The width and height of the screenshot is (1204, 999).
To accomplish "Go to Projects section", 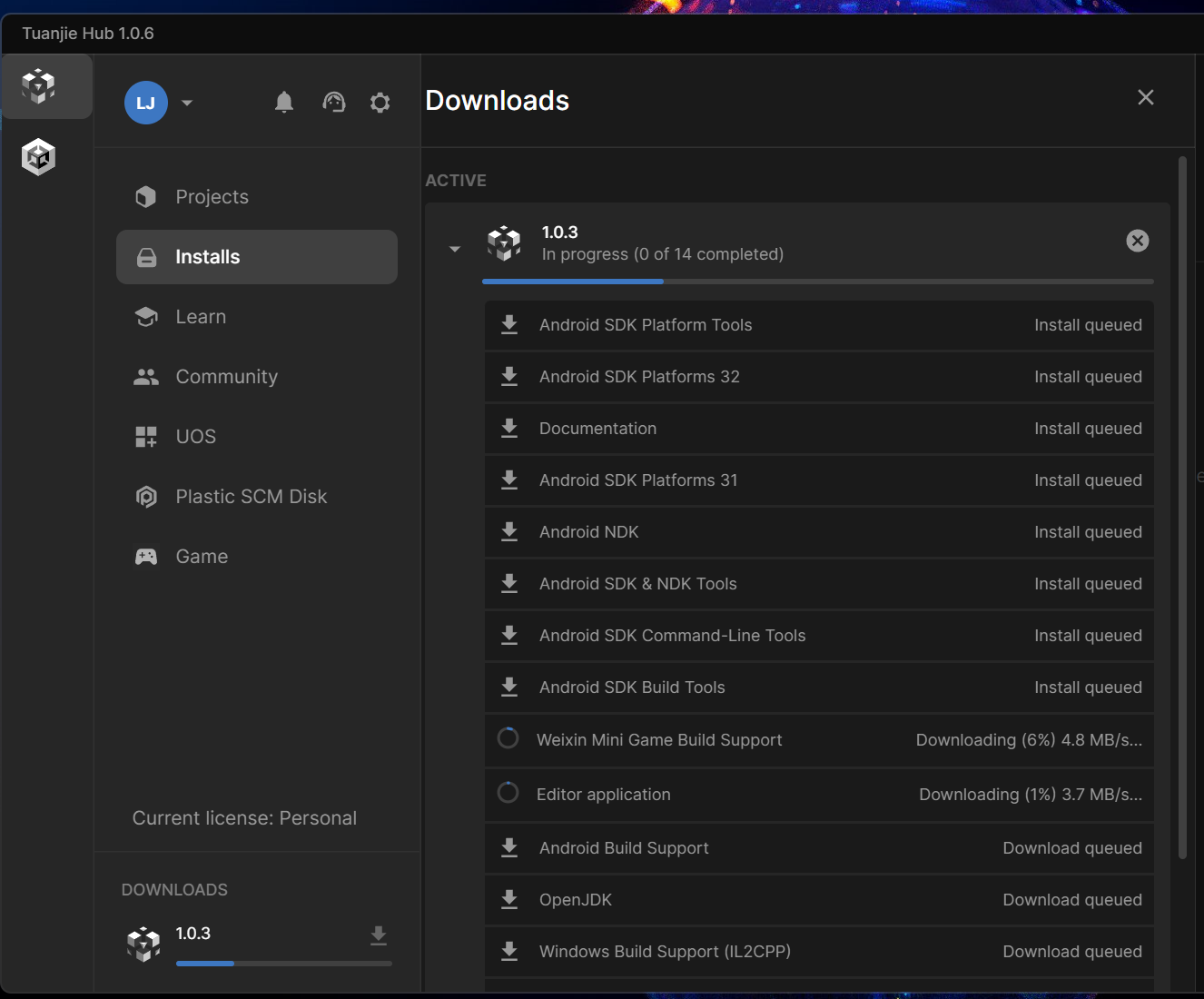I will click(x=257, y=197).
